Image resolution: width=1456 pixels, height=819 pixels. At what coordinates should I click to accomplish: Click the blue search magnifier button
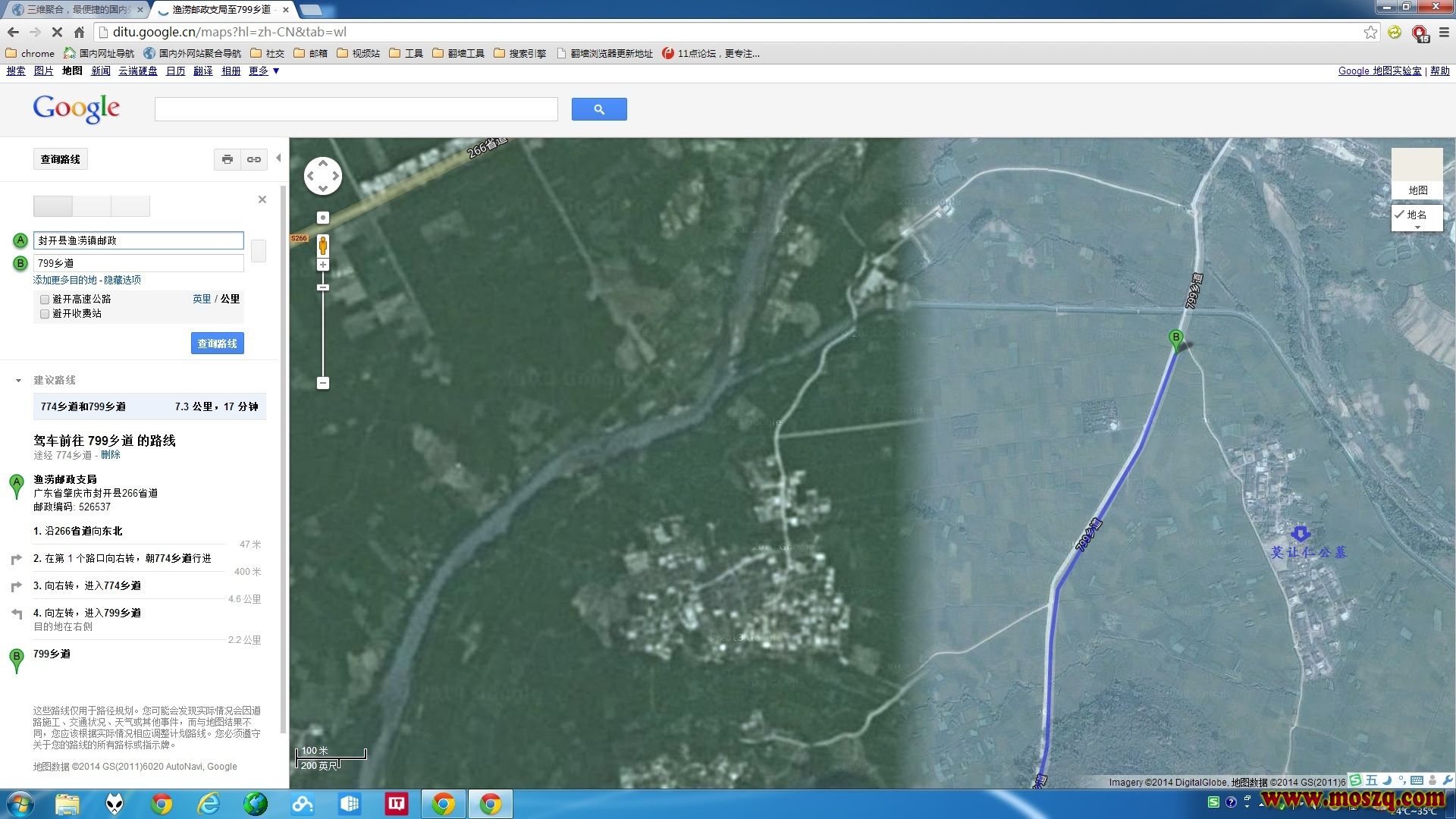pyautogui.click(x=599, y=109)
